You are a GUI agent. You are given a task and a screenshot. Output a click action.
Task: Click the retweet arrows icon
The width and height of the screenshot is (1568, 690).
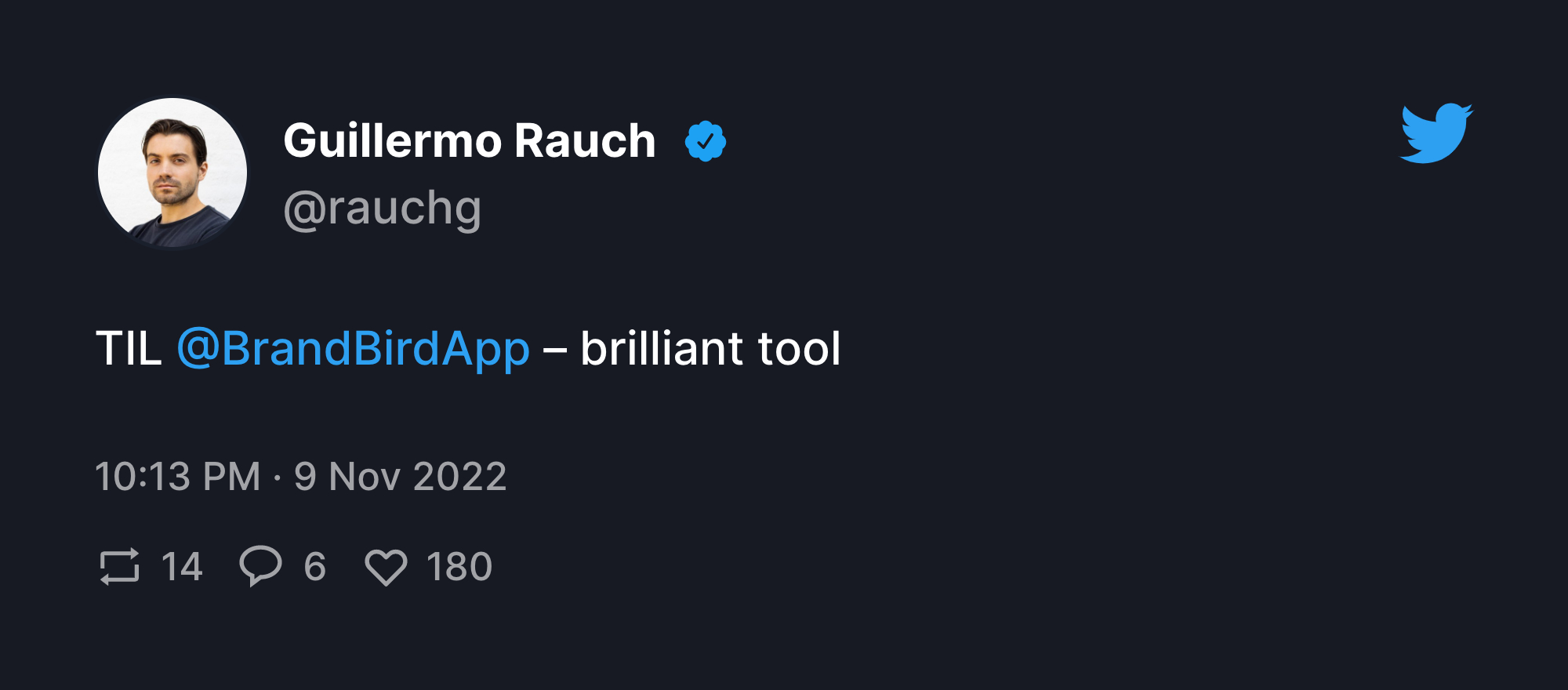(x=120, y=566)
